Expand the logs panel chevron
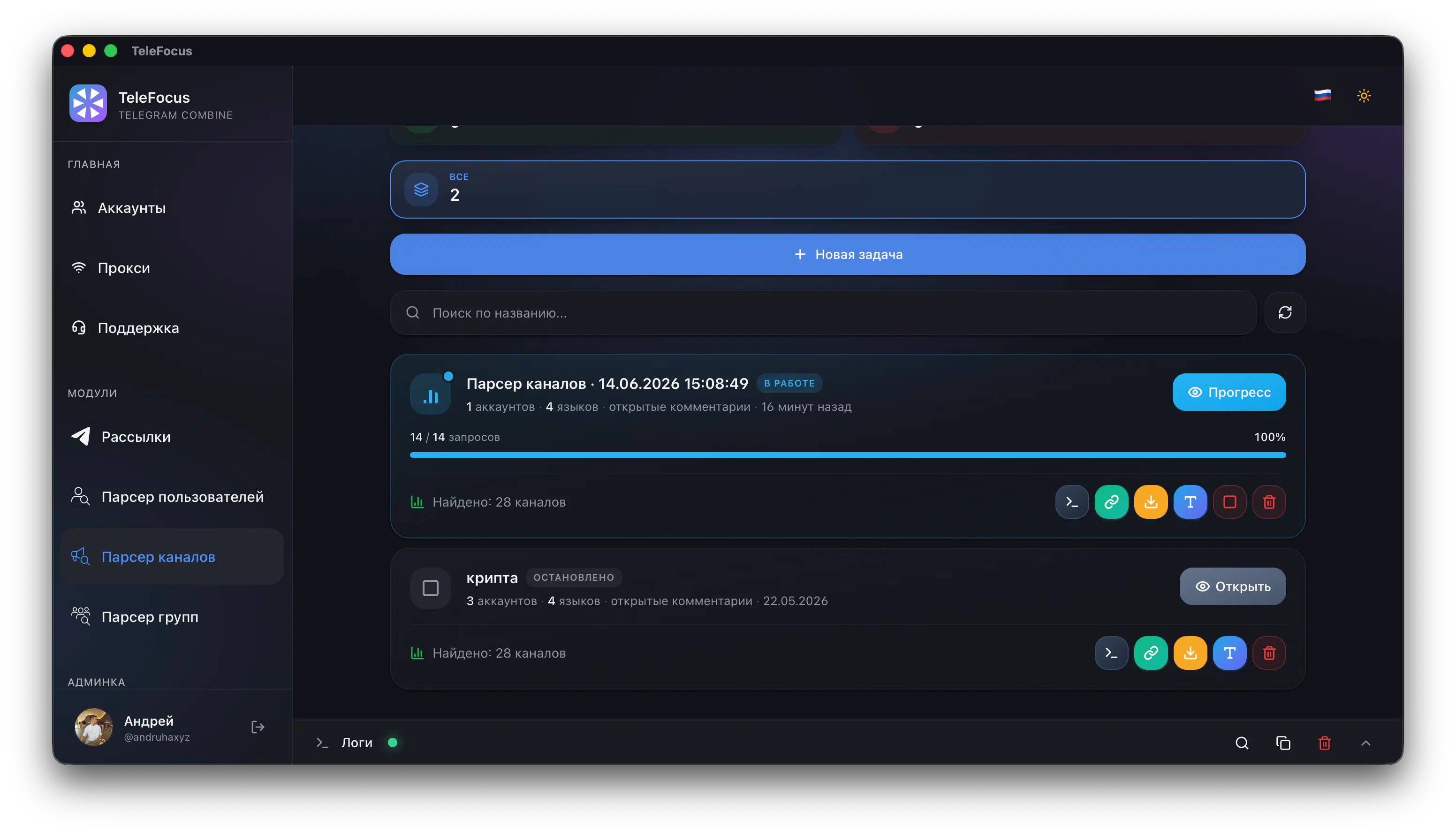The width and height of the screenshot is (1456, 834). coord(1365,743)
